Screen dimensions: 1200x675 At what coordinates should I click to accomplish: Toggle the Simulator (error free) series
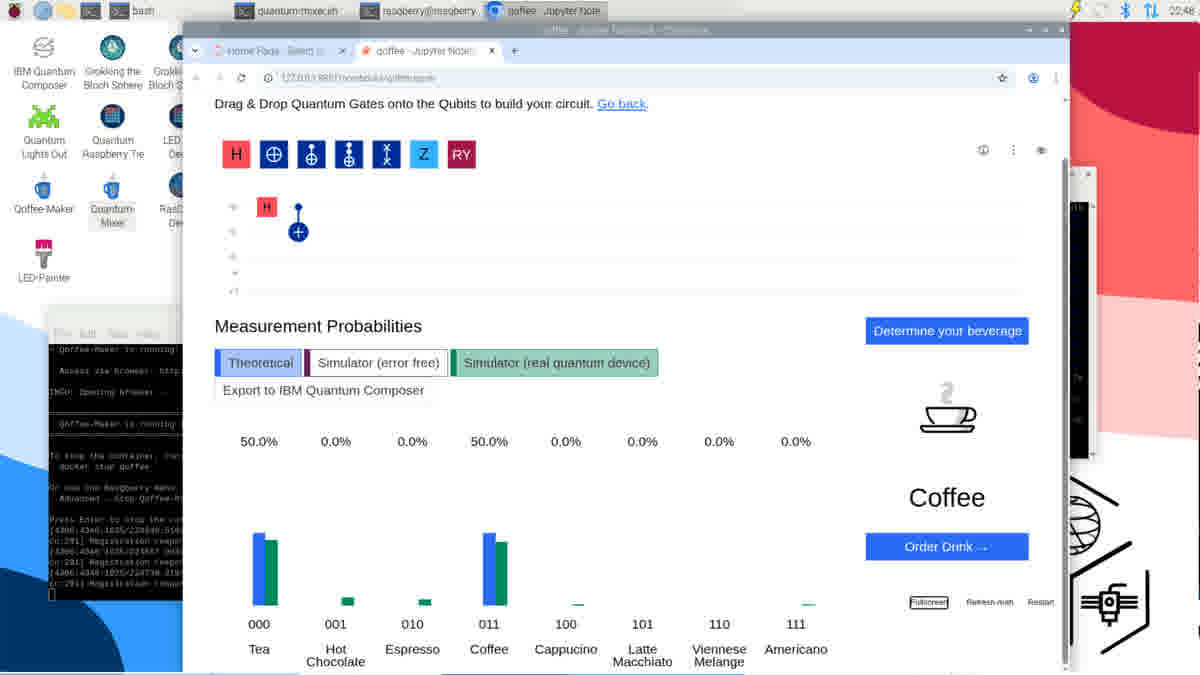(377, 363)
